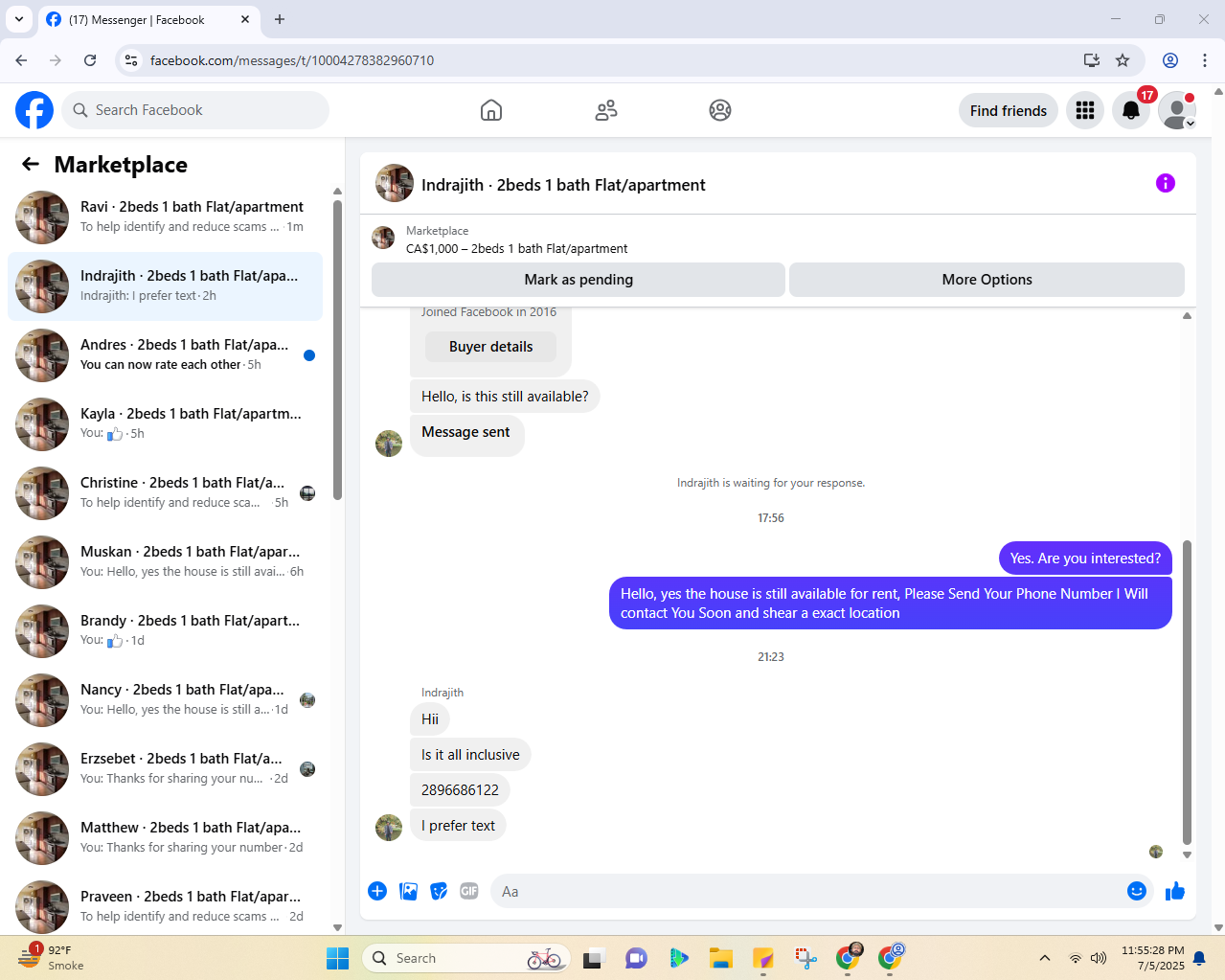This screenshot has width=1225, height=980.
Task: Open the emoji picker in message box
Action: 1137,891
